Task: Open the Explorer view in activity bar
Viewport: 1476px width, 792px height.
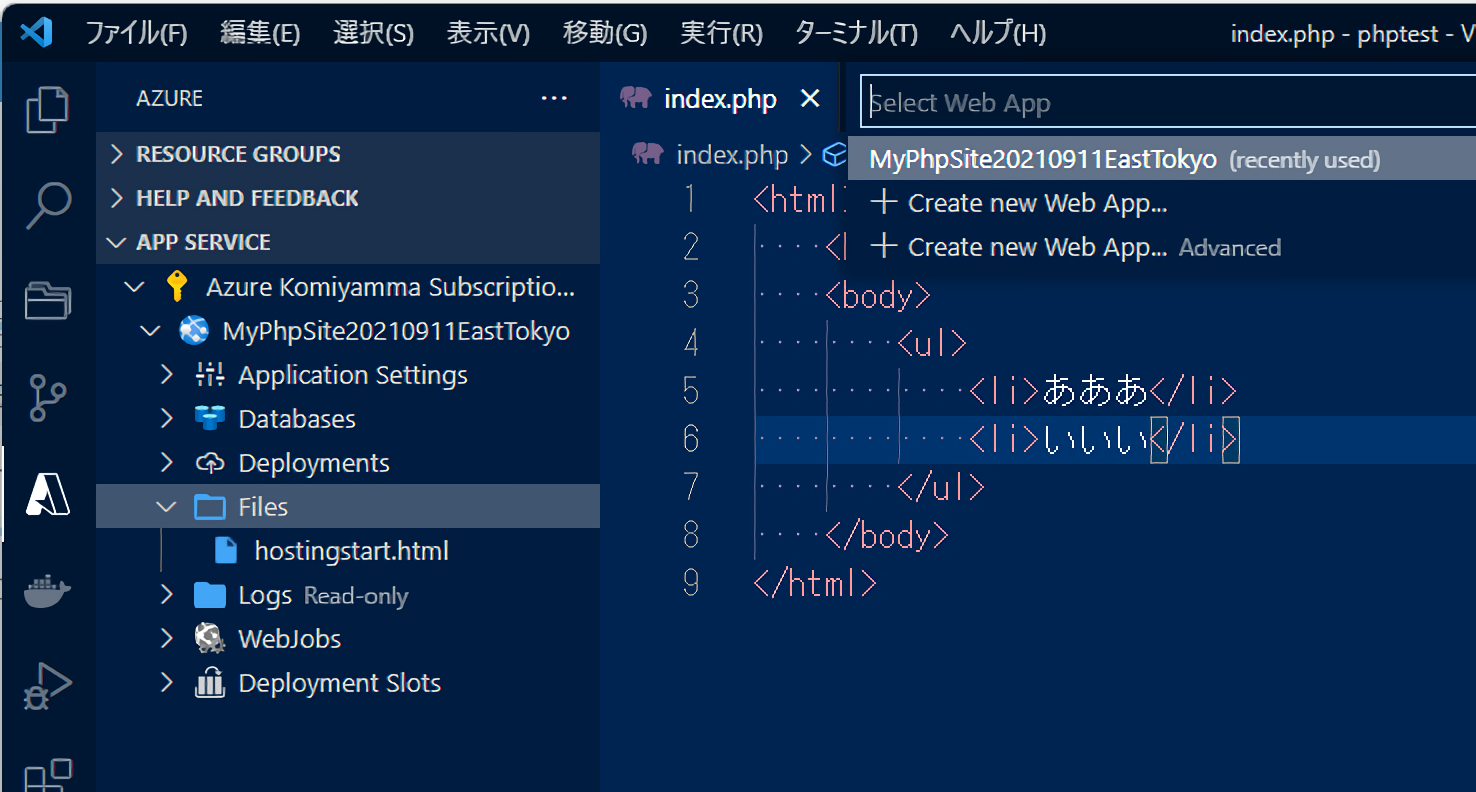Action: point(48,110)
